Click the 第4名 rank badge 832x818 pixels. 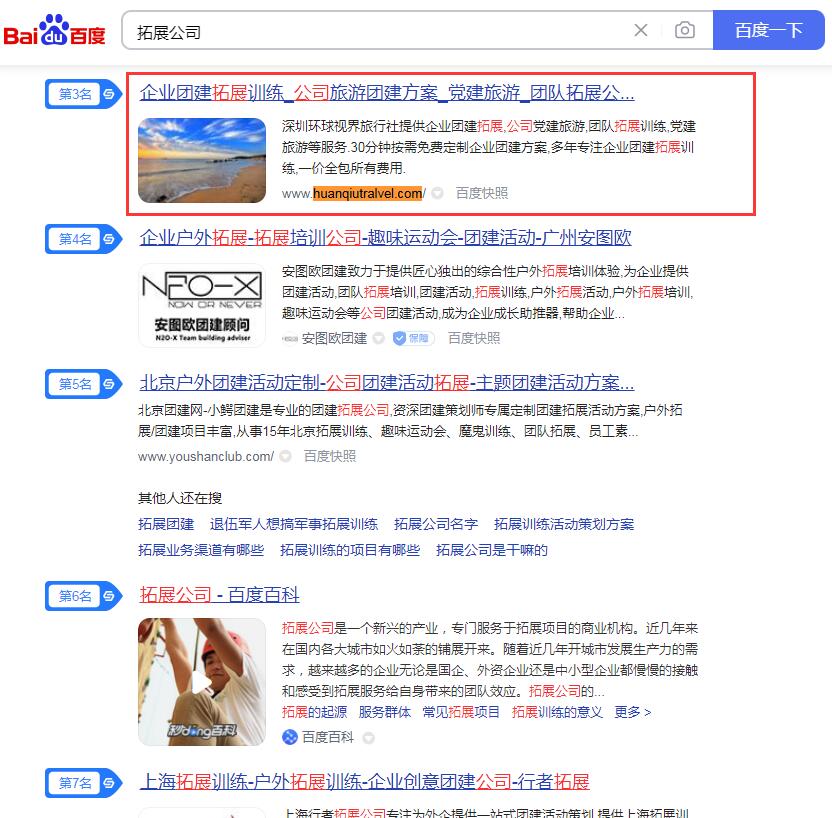83,239
